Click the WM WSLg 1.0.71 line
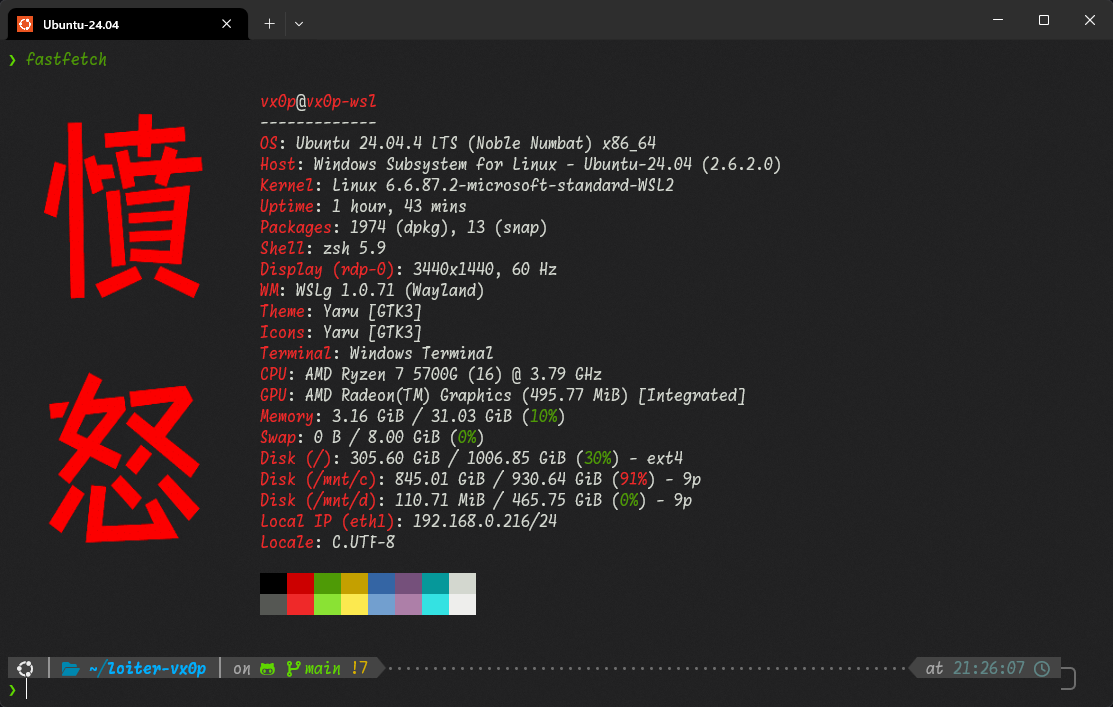1113x707 pixels. pyautogui.click(x=372, y=290)
